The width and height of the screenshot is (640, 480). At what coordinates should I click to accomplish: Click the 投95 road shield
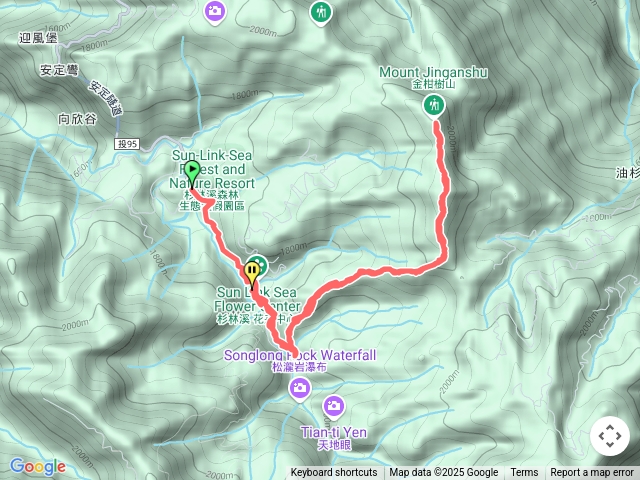coord(127,144)
